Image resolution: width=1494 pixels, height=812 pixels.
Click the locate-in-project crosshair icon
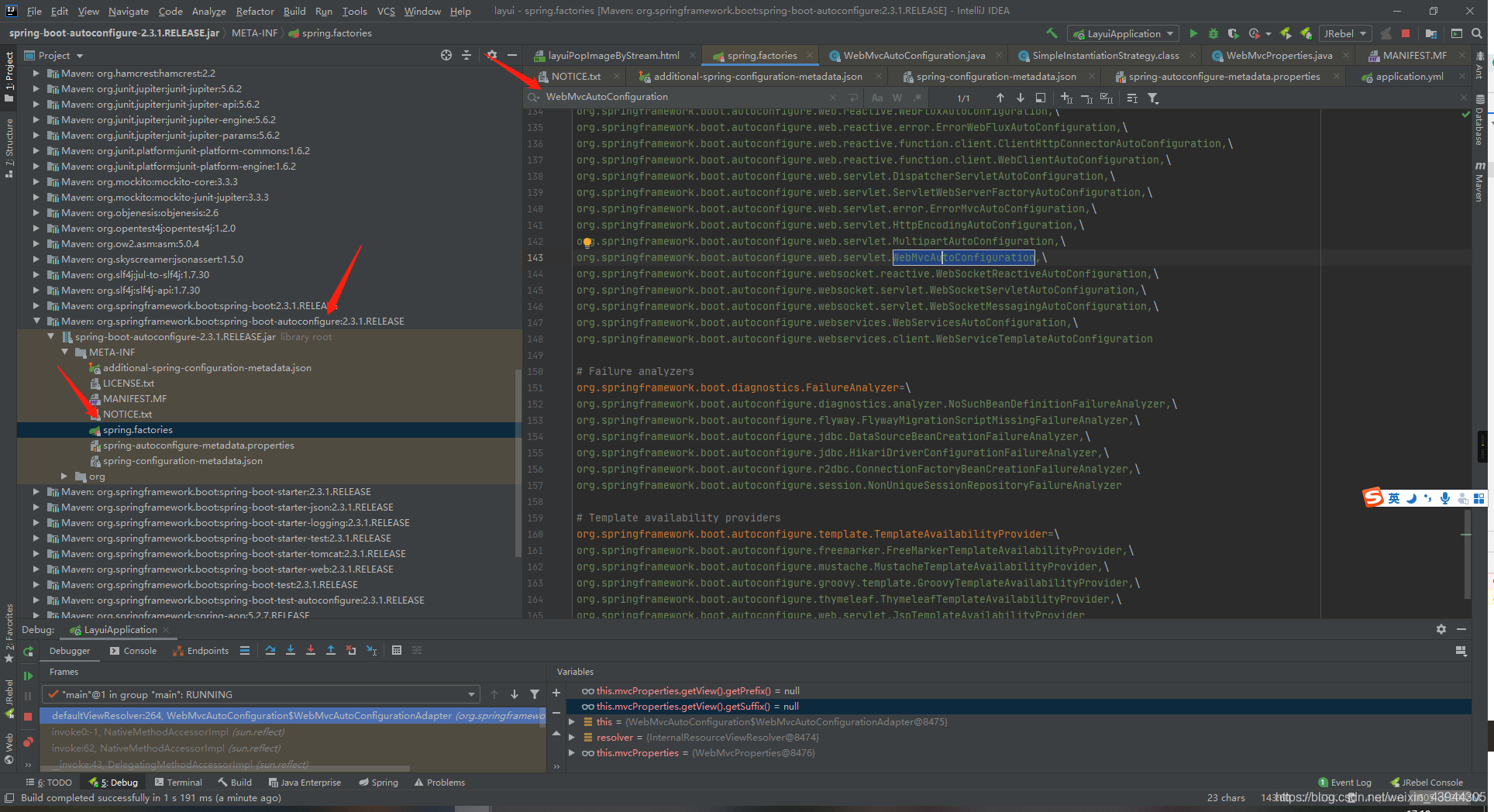click(446, 55)
